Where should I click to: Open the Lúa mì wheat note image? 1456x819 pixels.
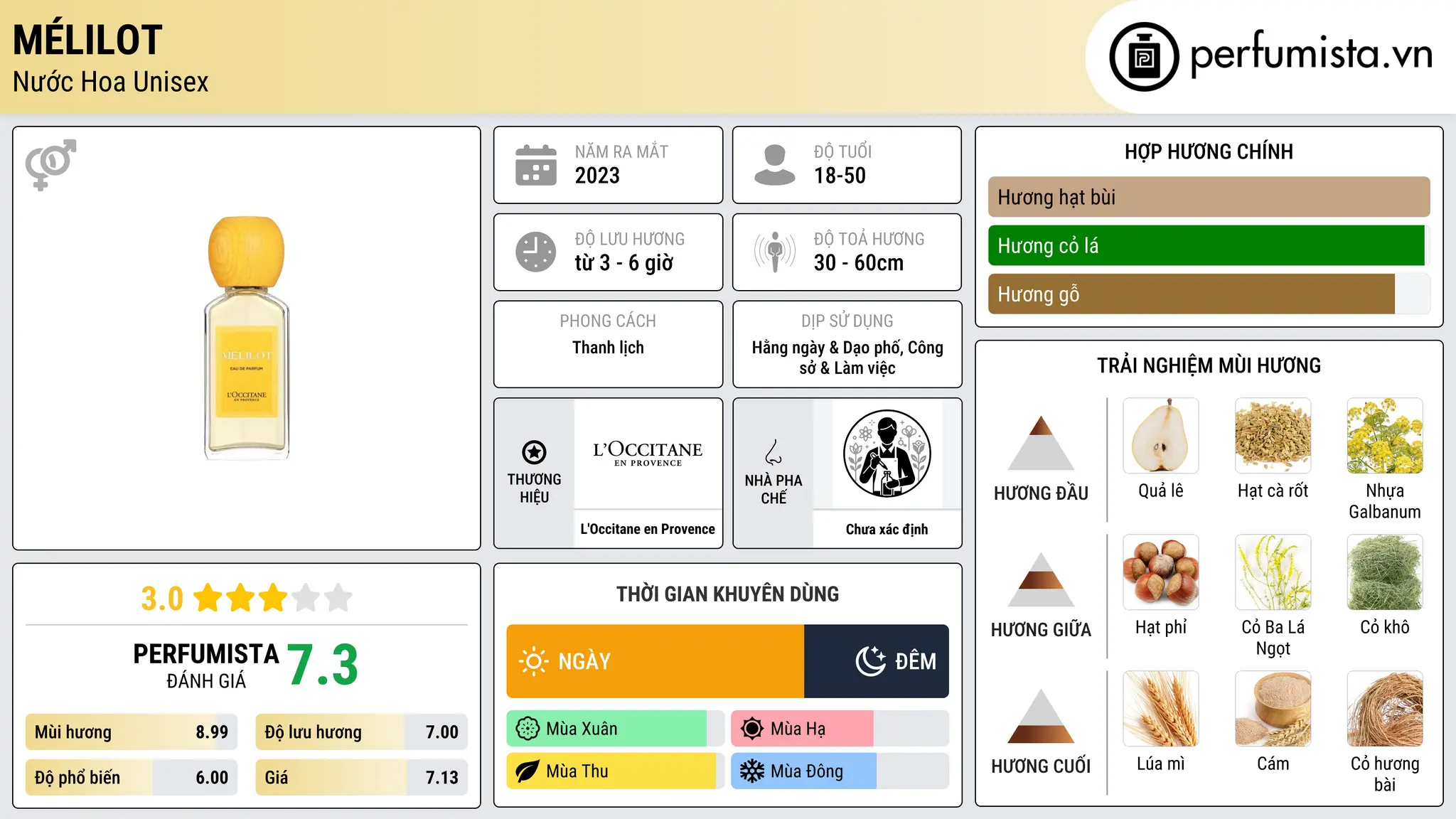[x=1161, y=709]
